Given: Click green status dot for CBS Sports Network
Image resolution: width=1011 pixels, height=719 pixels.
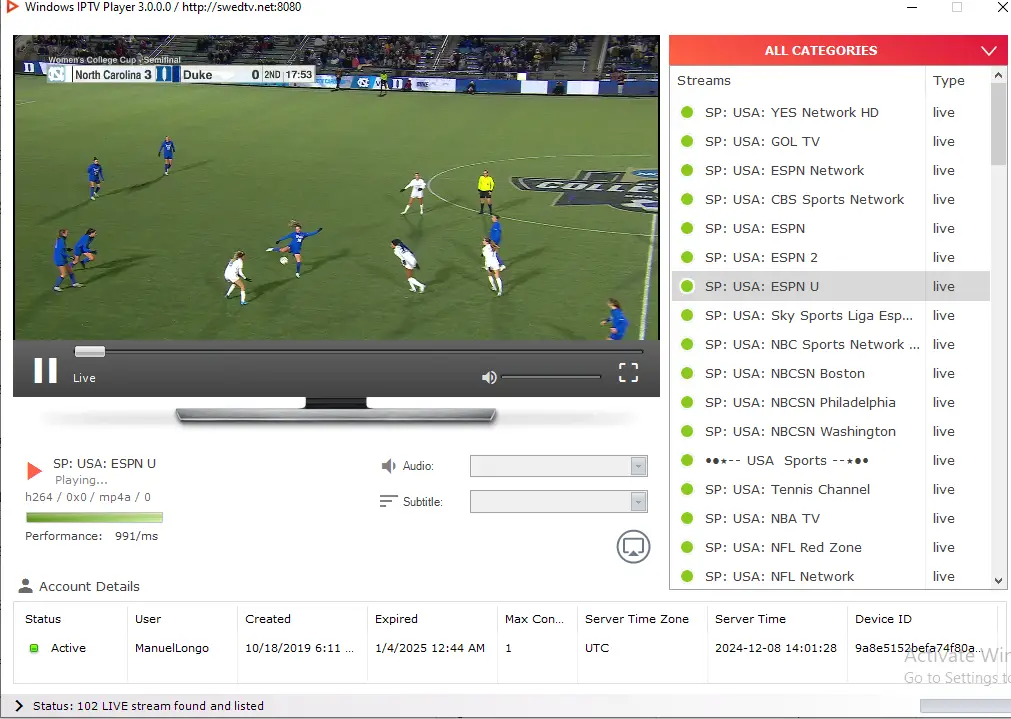Looking at the screenshot, I should pyautogui.click(x=687, y=199).
